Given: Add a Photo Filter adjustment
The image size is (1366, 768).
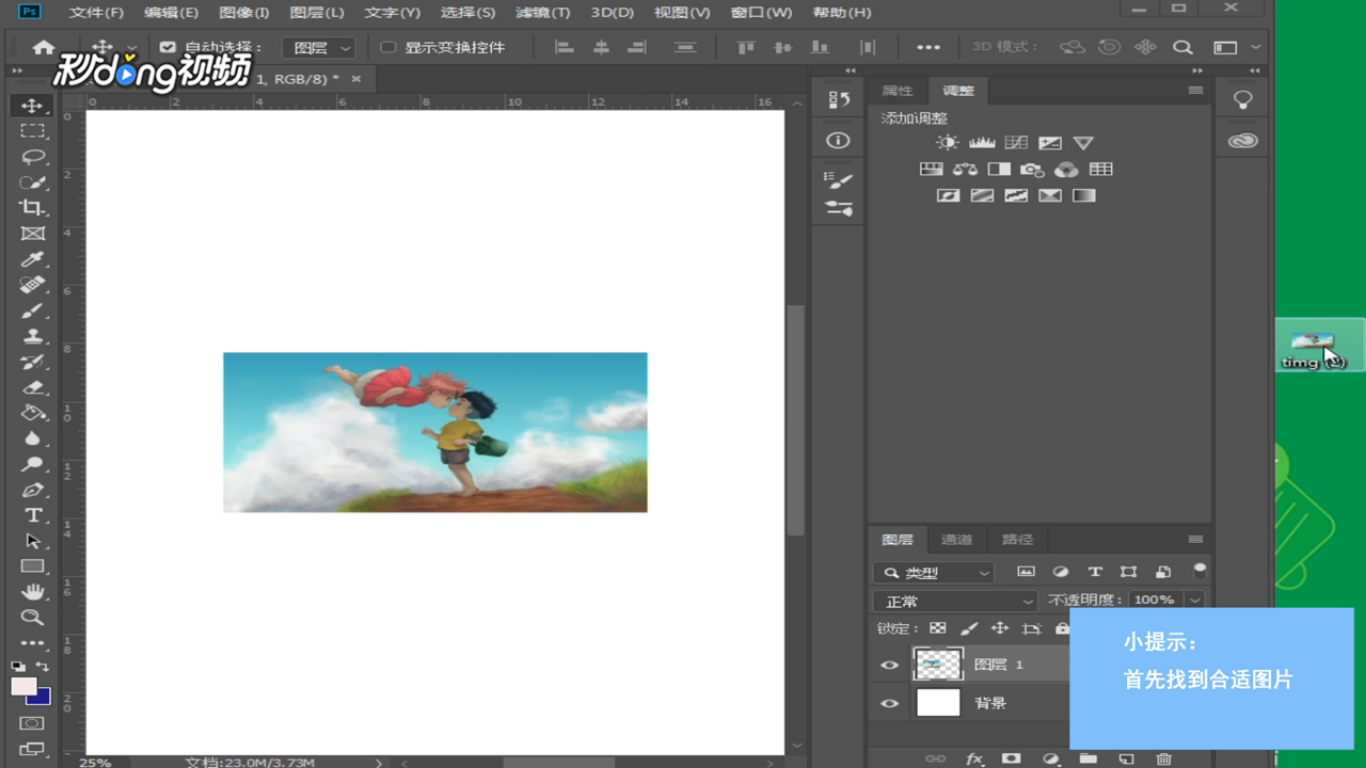Looking at the screenshot, I should [1032, 169].
